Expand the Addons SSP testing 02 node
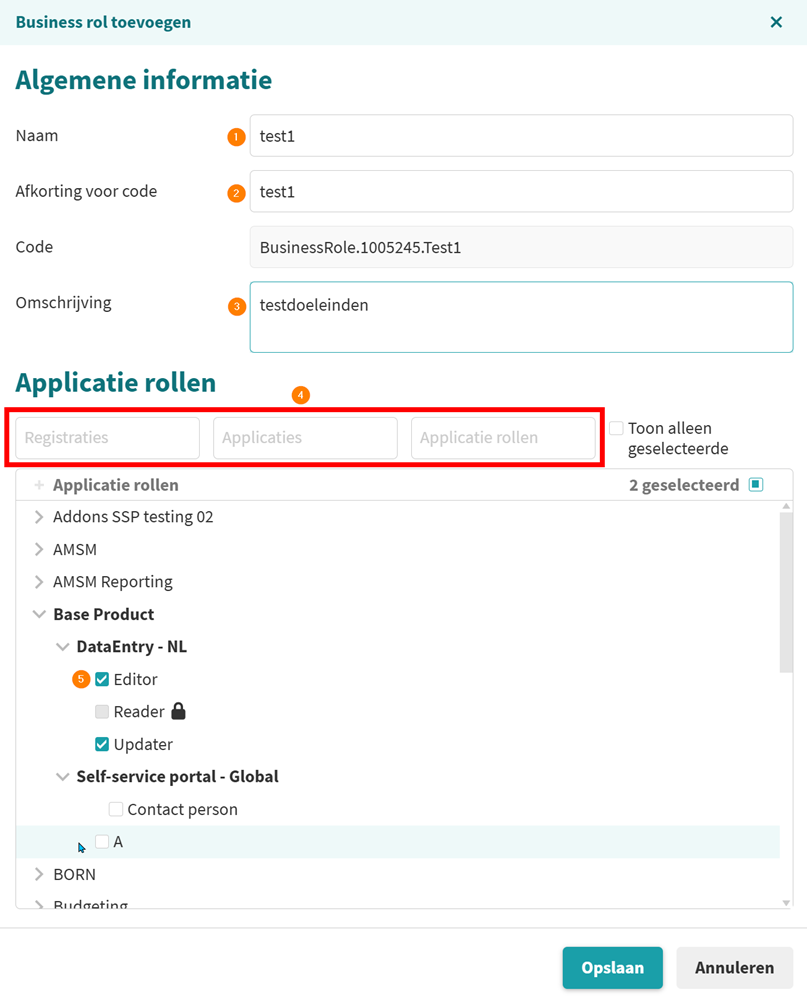The height and width of the screenshot is (1005, 807). point(39,517)
